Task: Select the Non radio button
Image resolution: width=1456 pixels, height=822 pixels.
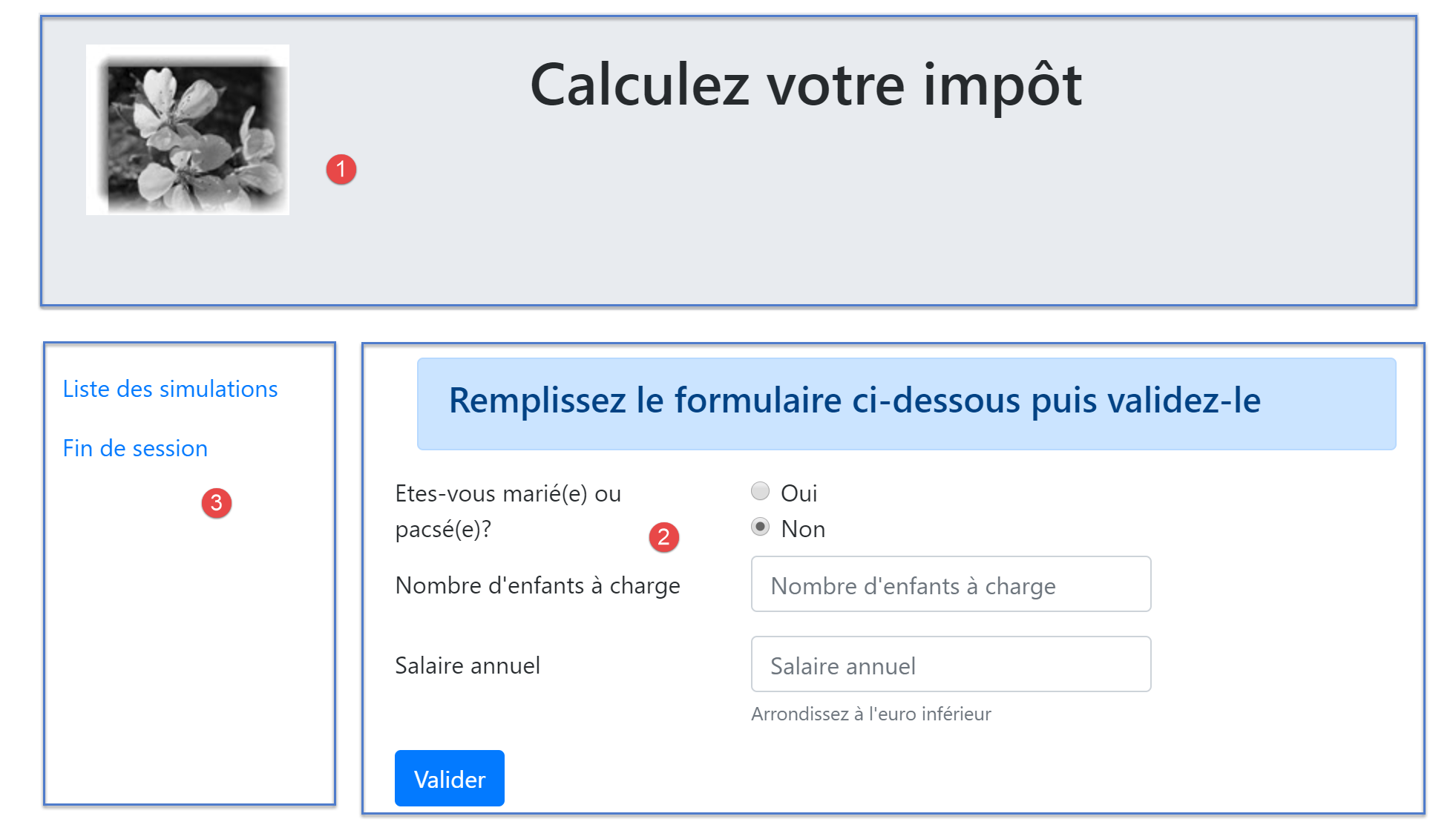Action: pos(760,527)
